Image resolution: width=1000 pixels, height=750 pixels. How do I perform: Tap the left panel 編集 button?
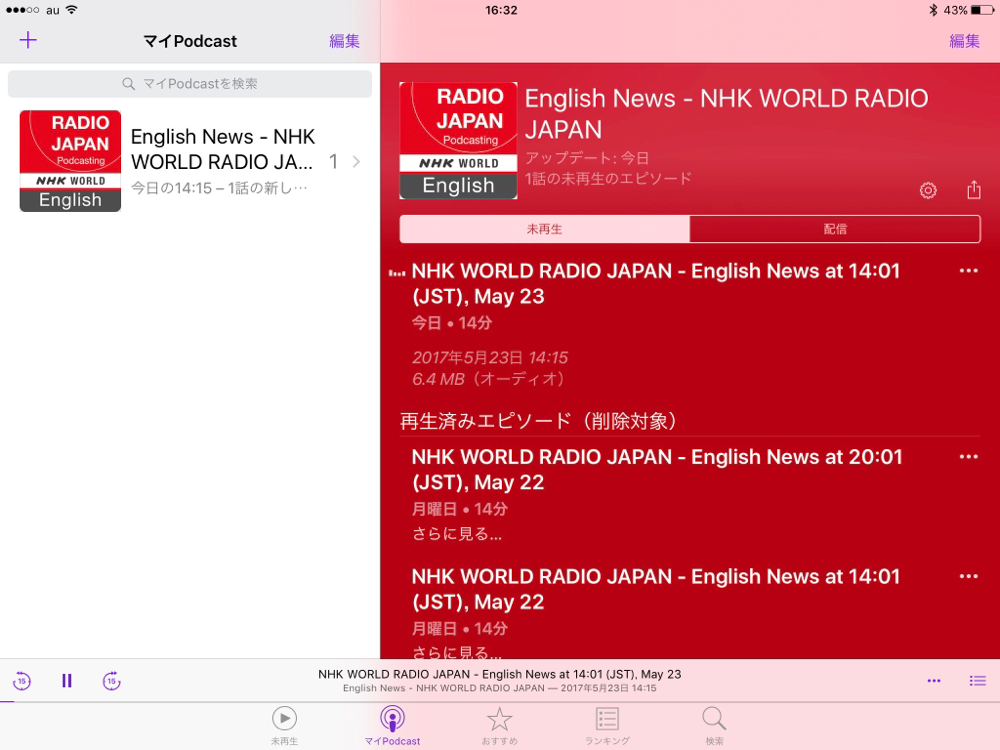[x=344, y=41]
